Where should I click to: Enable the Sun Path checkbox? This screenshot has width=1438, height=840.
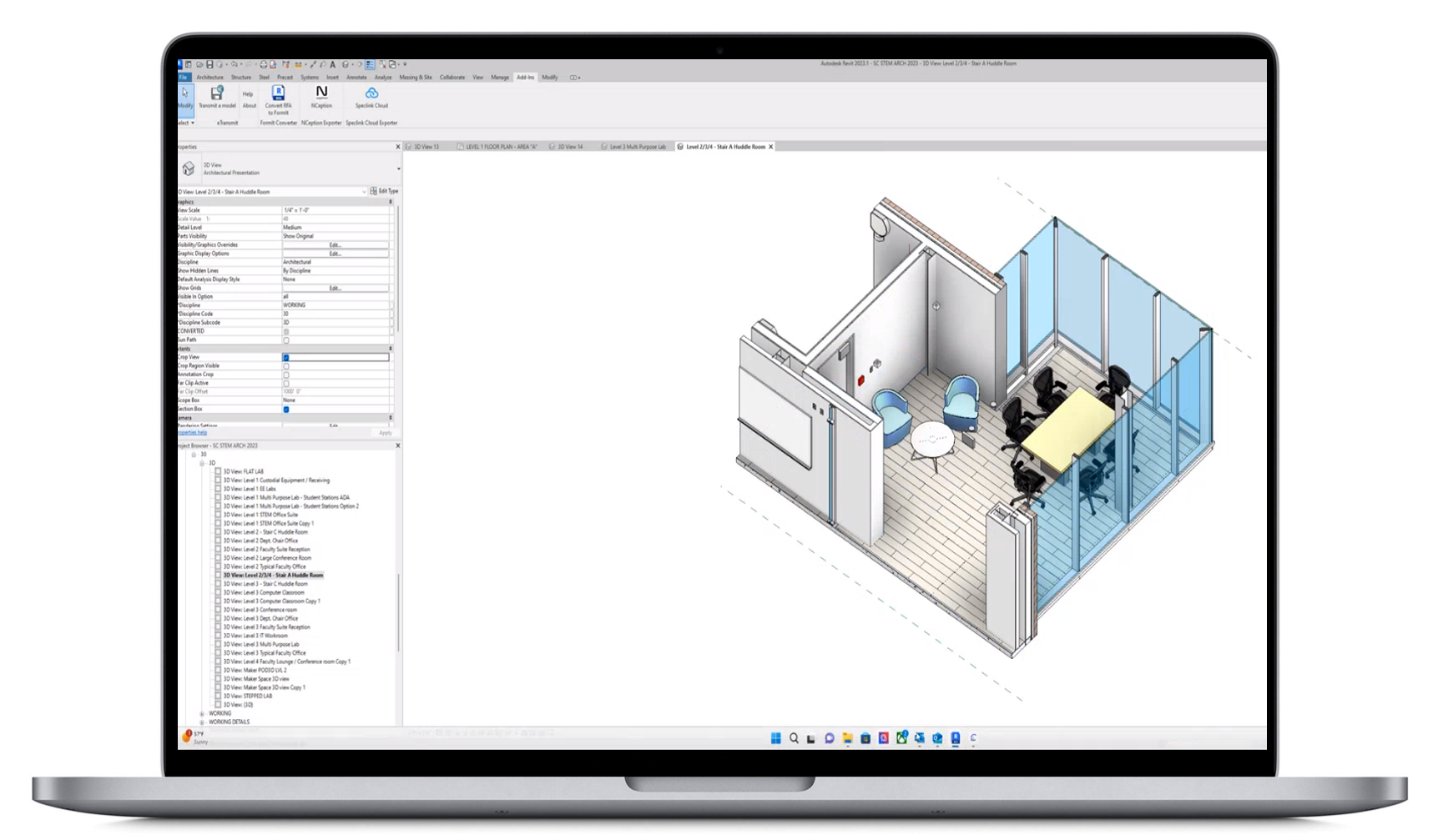286,340
